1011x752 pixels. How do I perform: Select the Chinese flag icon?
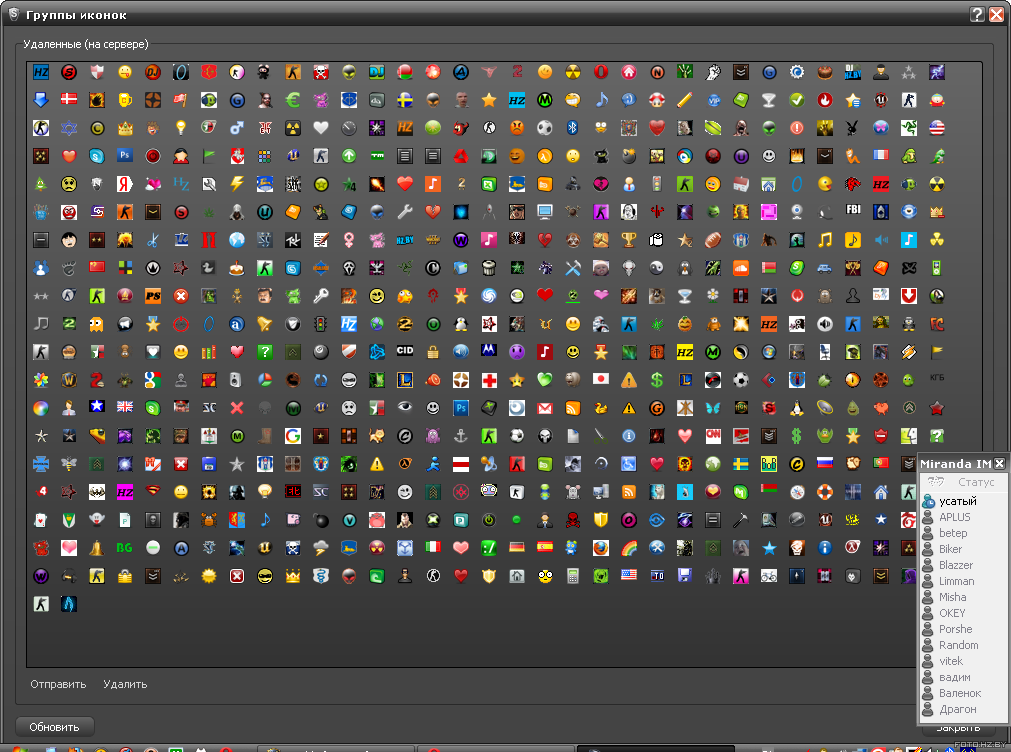point(97,268)
